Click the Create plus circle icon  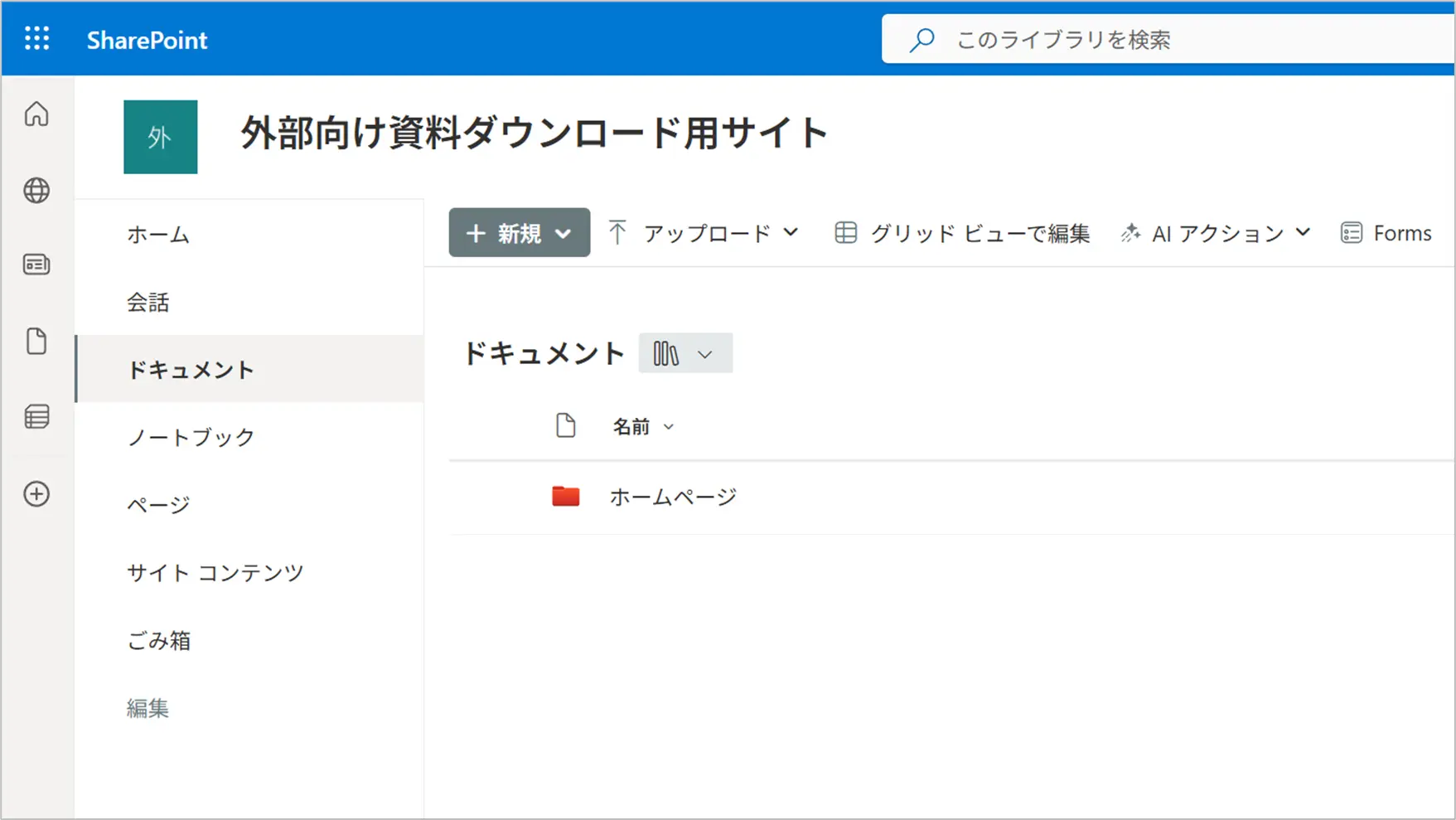tap(36, 494)
